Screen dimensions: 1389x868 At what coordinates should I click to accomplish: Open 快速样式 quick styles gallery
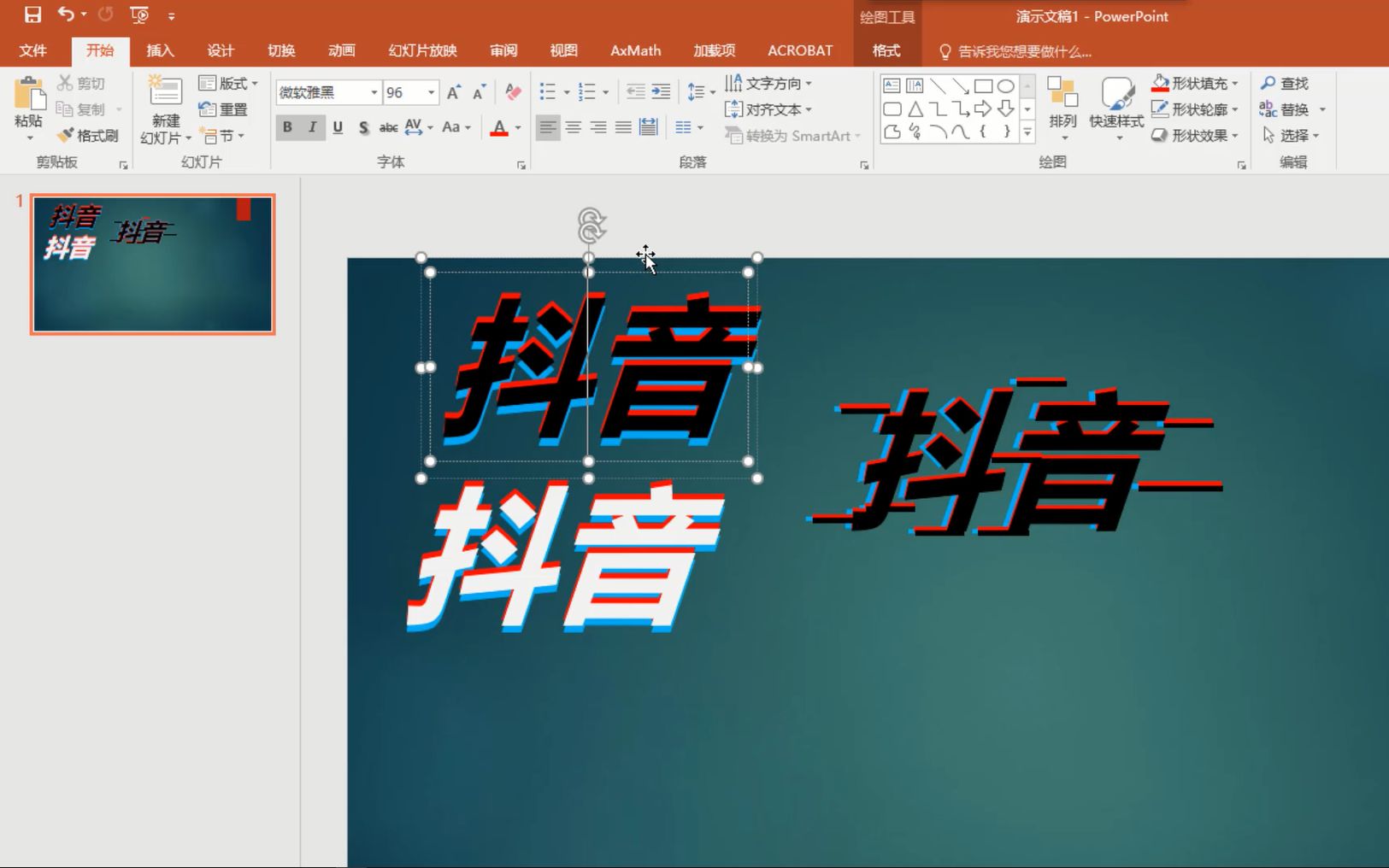coord(1116,108)
